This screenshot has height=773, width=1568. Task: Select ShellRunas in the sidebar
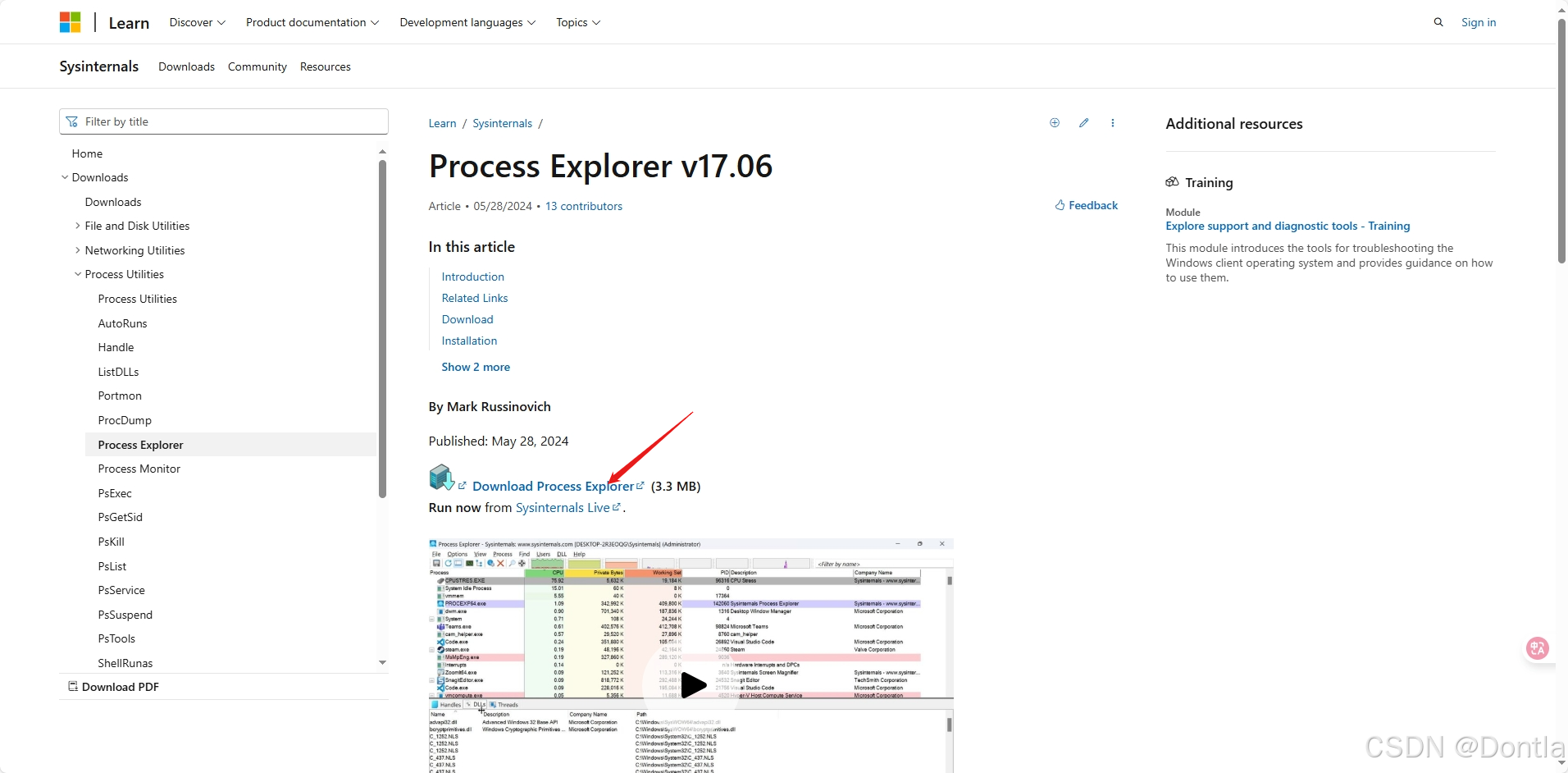point(125,663)
